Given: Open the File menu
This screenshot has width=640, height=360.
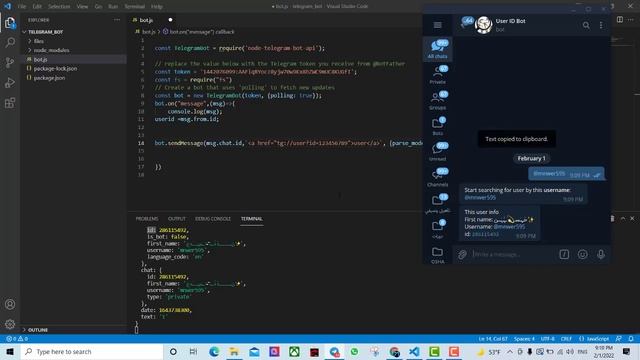Looking at the screenshot, I should pos(22,7).
